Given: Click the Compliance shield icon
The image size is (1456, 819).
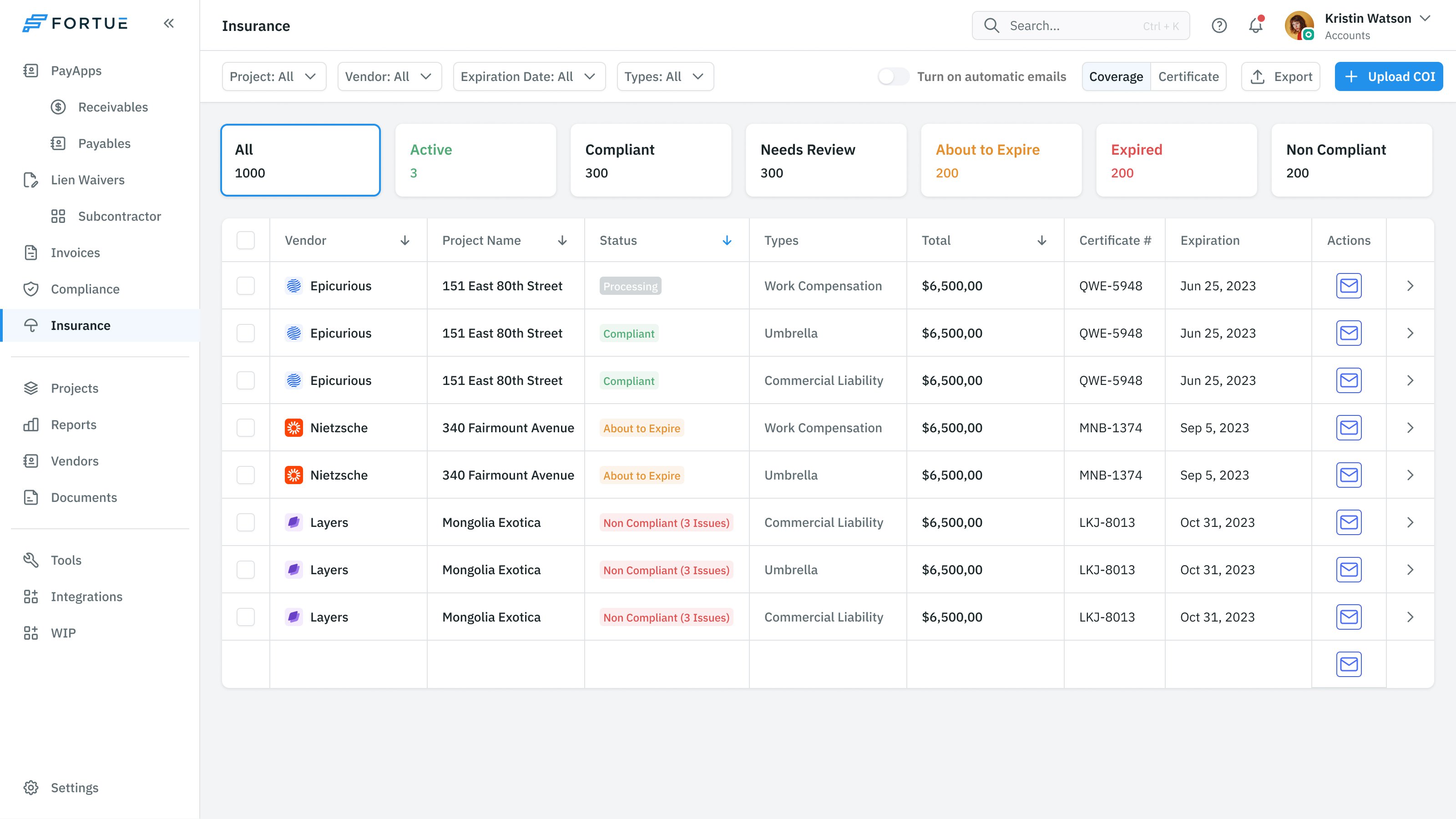Looking at the screenshot, I should (x=30, y=289).
